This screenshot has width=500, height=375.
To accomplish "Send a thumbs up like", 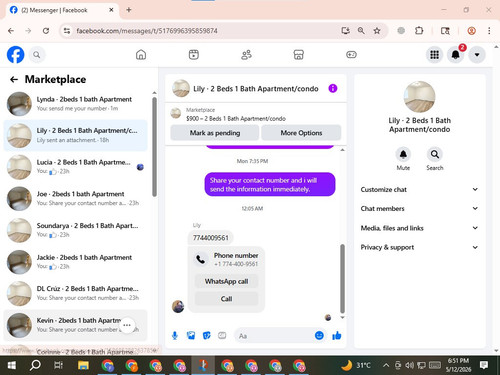I will click(337, 335).
